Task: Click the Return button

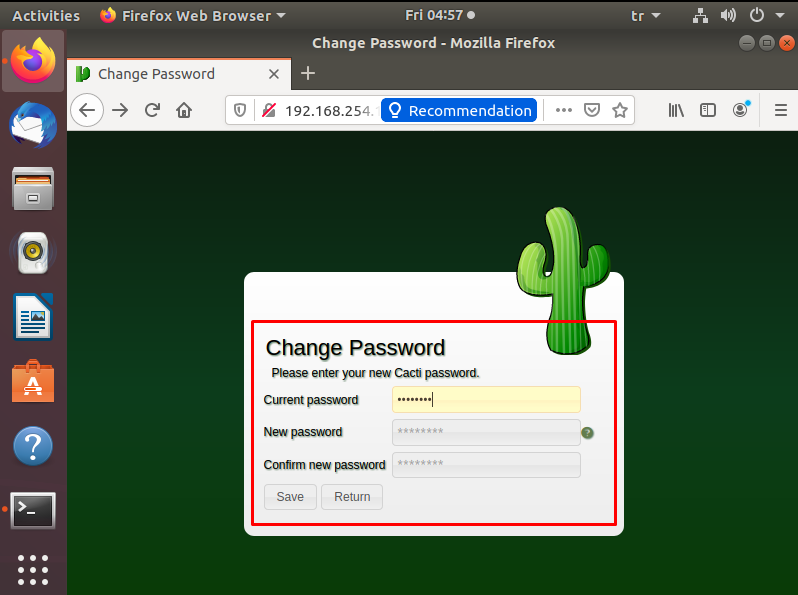Action: point(352,497)
